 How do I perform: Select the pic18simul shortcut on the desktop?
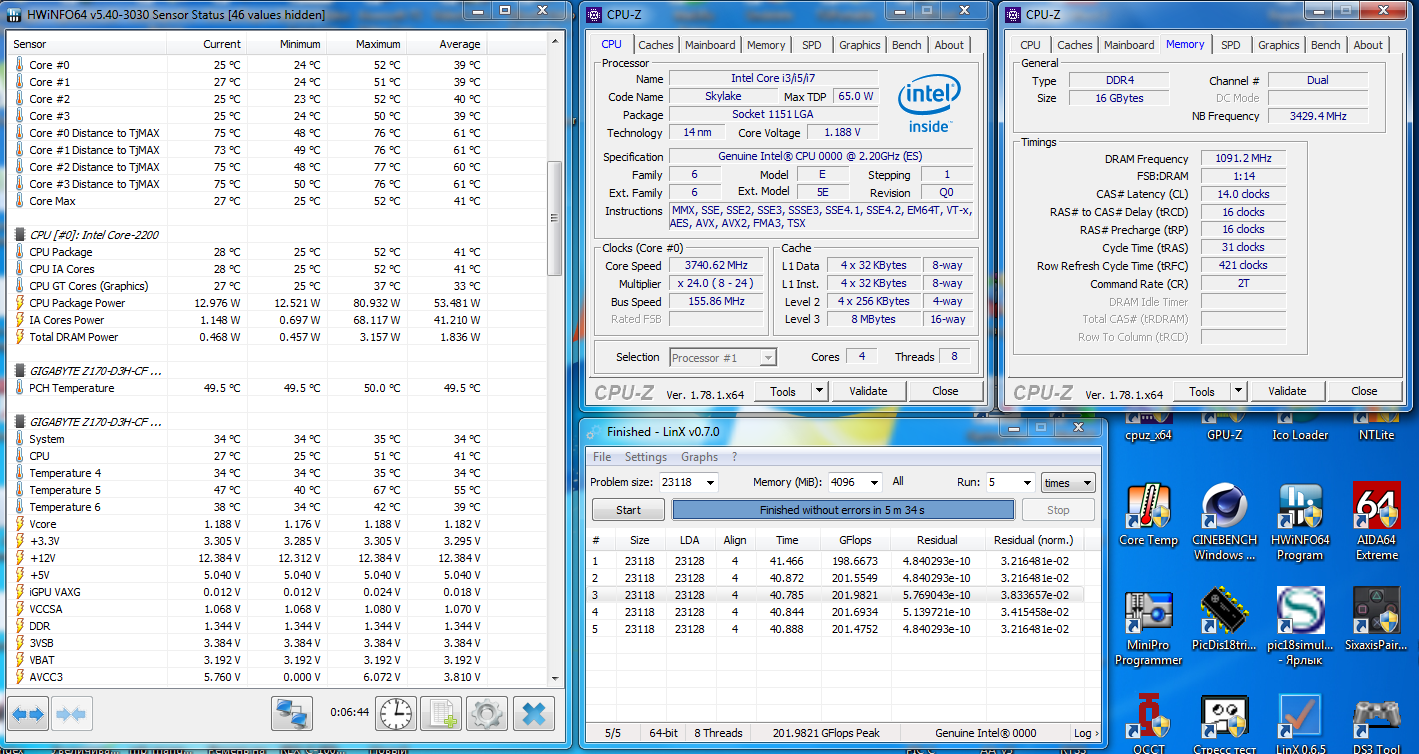[x=1300, y=626]
